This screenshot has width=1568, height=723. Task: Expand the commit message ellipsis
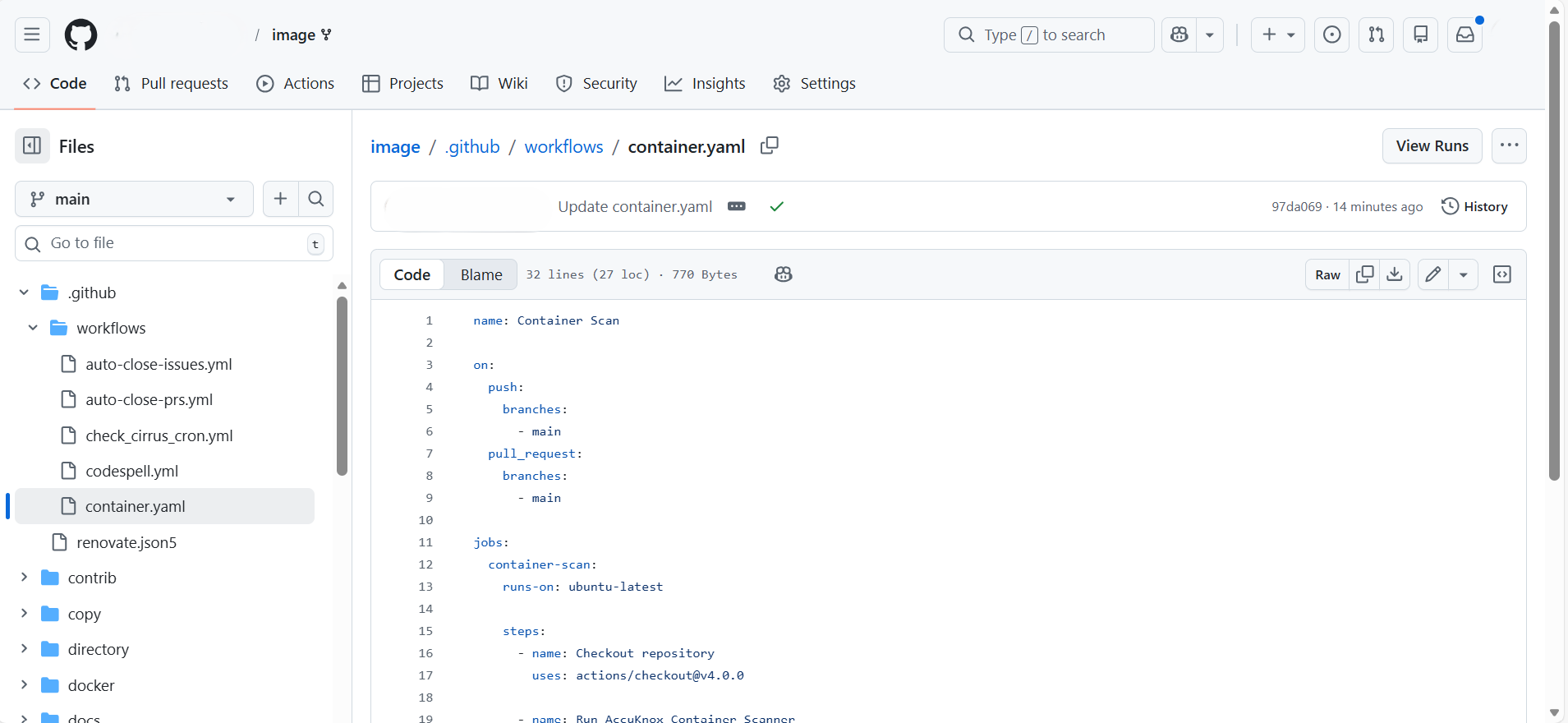[736, 206]
